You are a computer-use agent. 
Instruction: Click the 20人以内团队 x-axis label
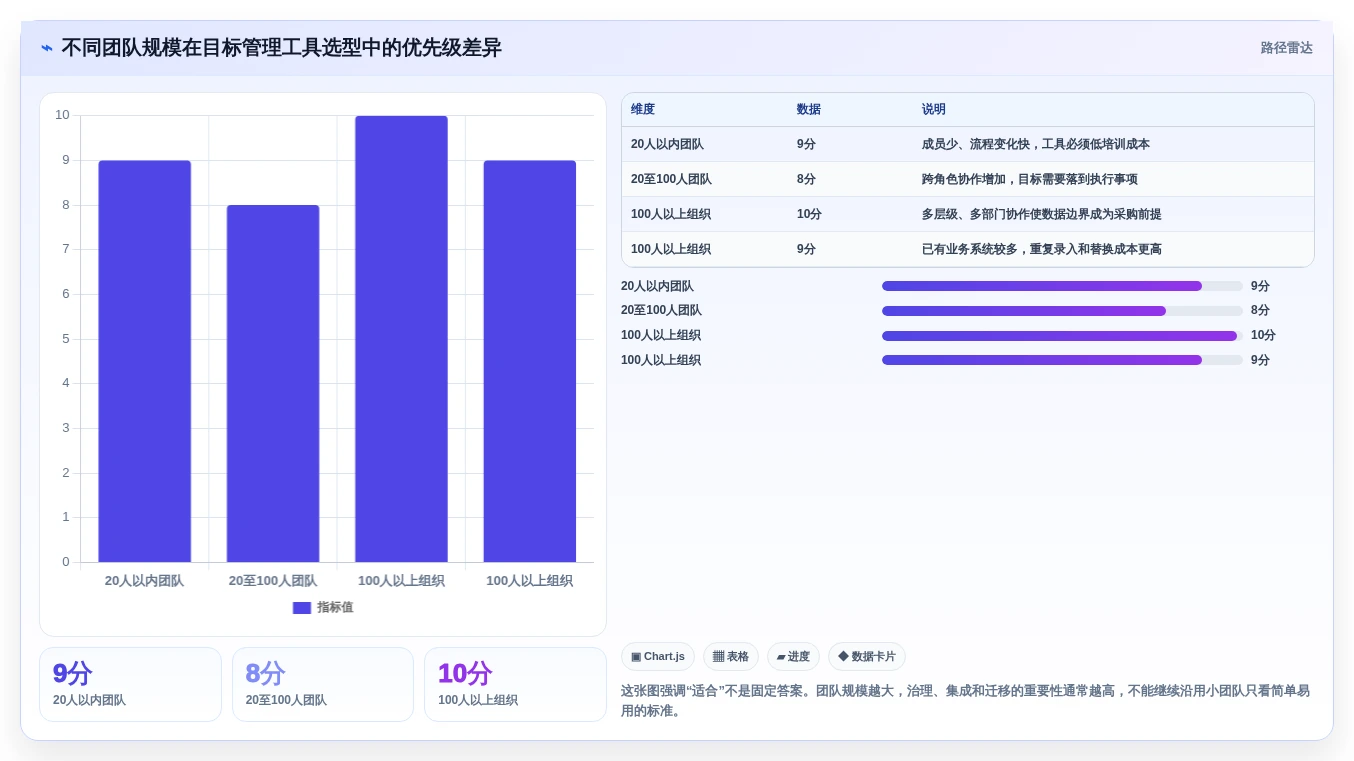point(144,581)
